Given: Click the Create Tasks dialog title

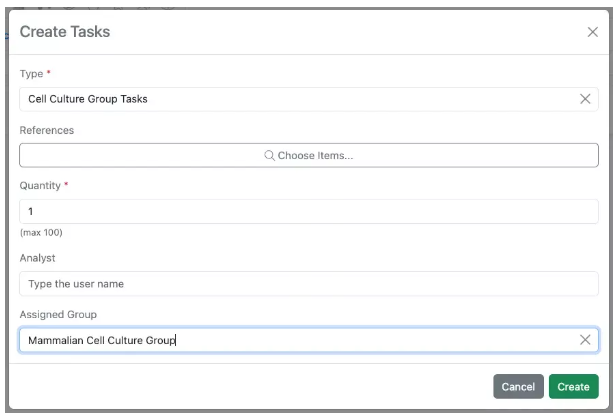Looking at the screenshot, I should (x=65, y=32).
